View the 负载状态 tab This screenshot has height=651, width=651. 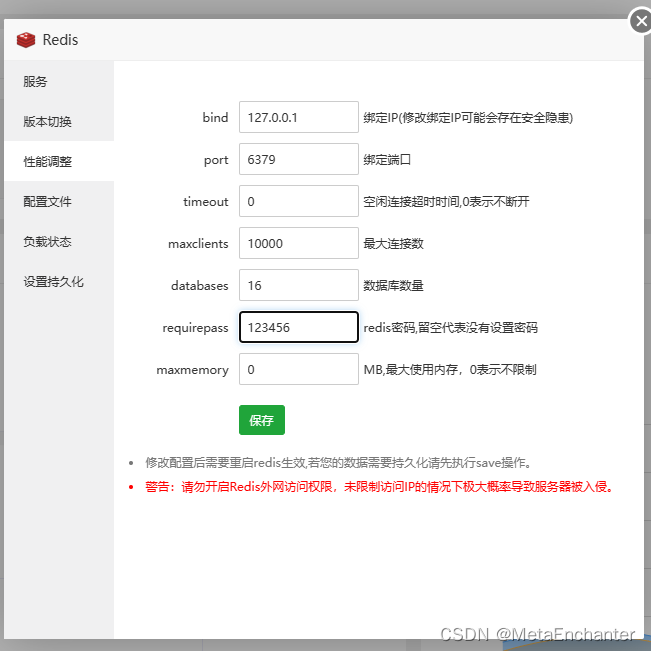tap(59, 241)
